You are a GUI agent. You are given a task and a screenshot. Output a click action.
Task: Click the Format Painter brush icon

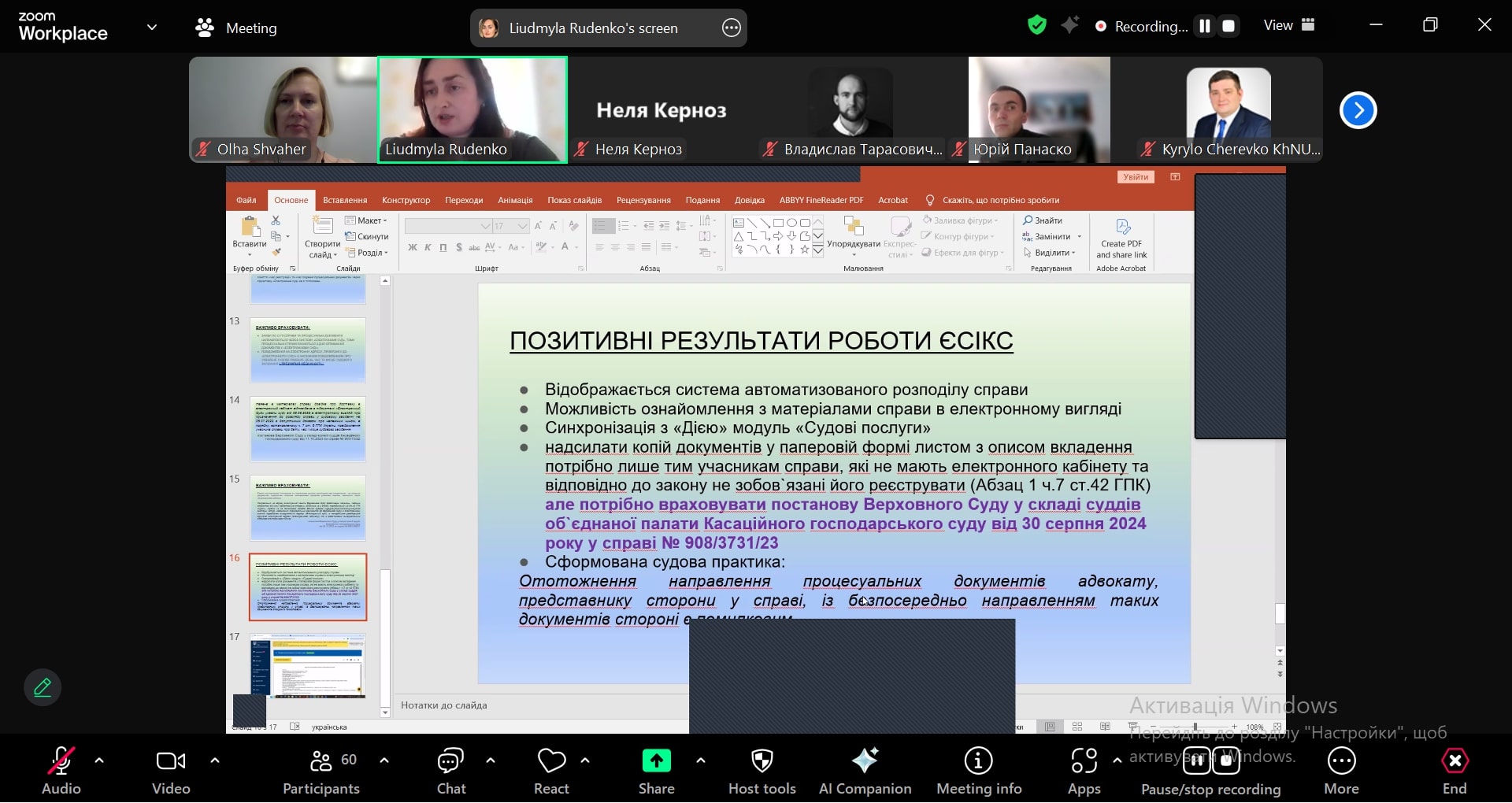pyautogui.click(x=276, y=252)
